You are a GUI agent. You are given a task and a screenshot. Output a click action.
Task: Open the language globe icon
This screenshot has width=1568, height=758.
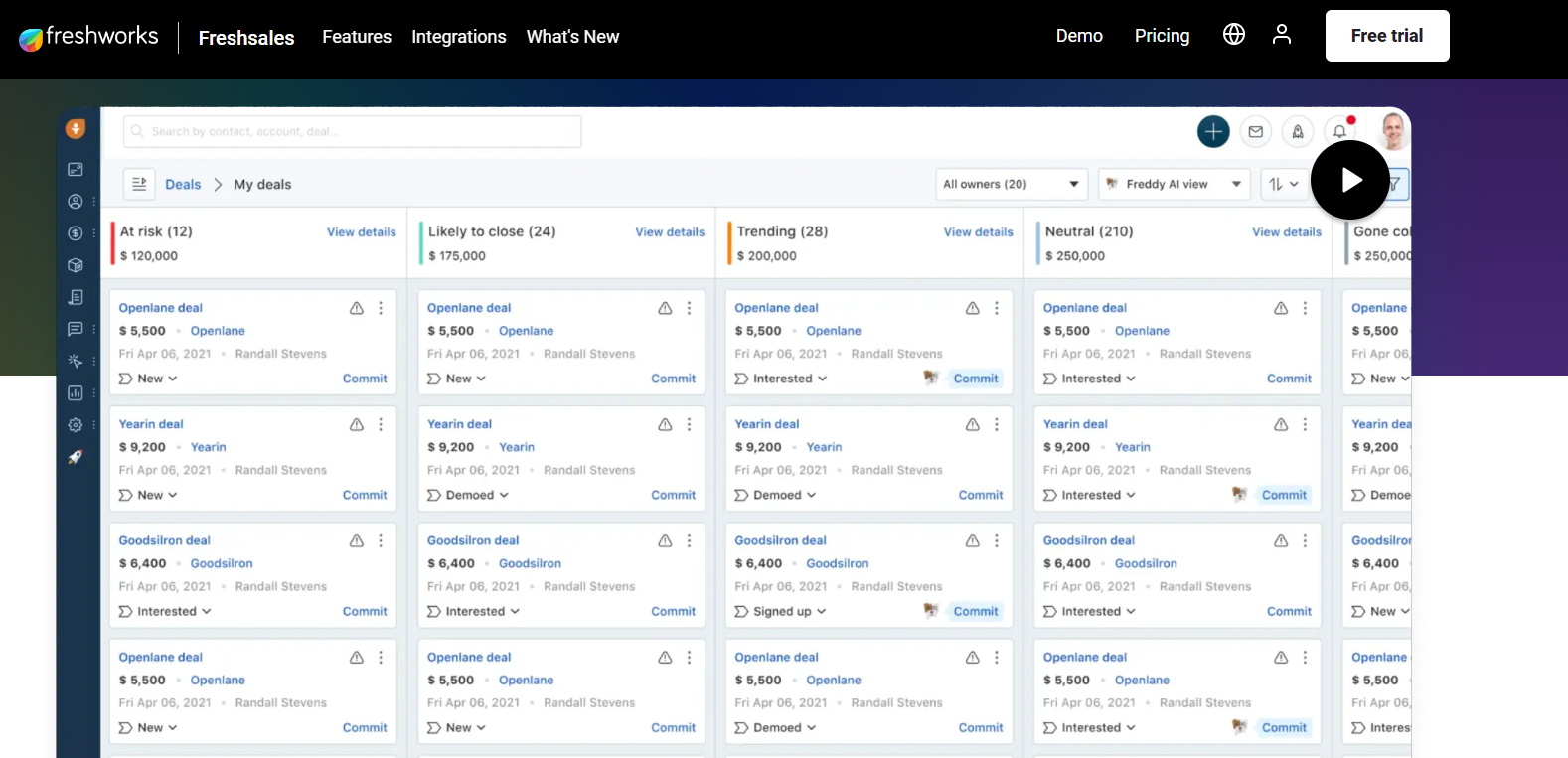click(x=1234, y=35)
